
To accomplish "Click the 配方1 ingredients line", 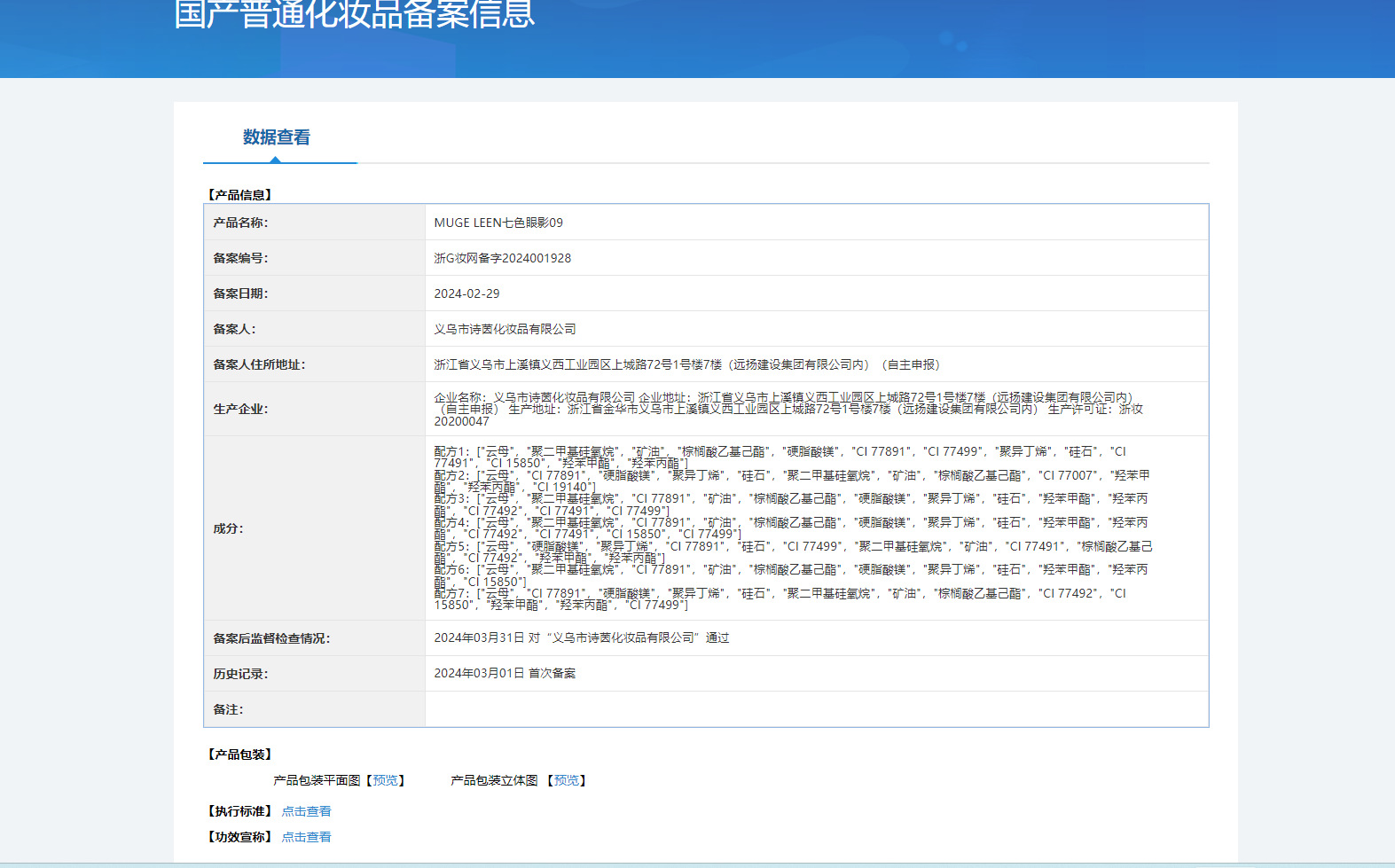I will (x=780, y=457).
